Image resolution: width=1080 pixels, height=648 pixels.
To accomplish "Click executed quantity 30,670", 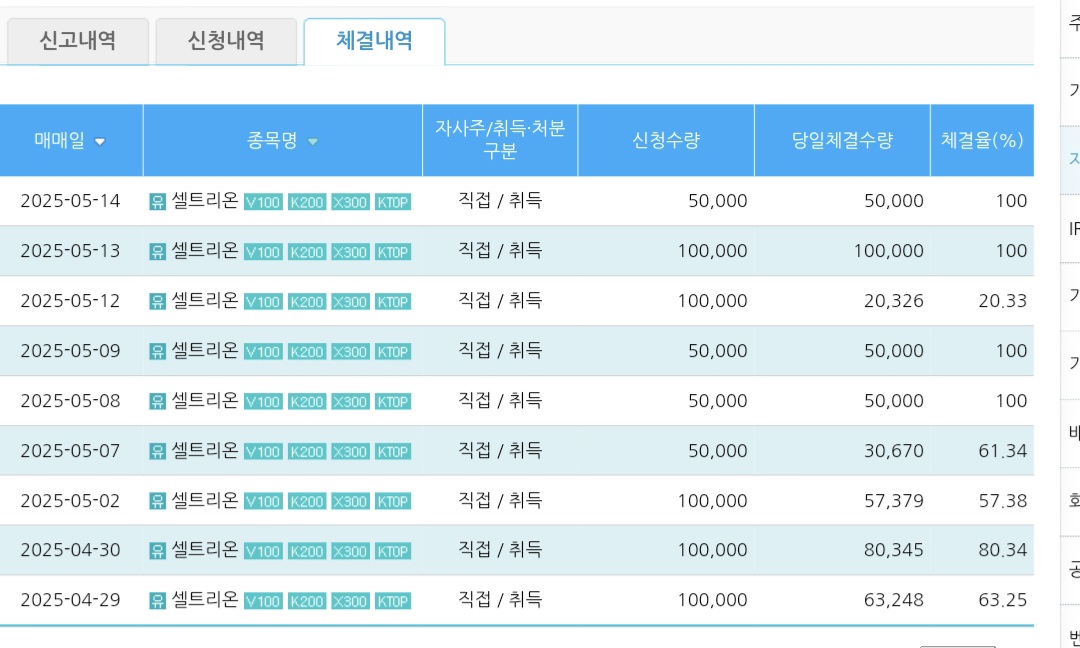I will click(x=894, y=451).
